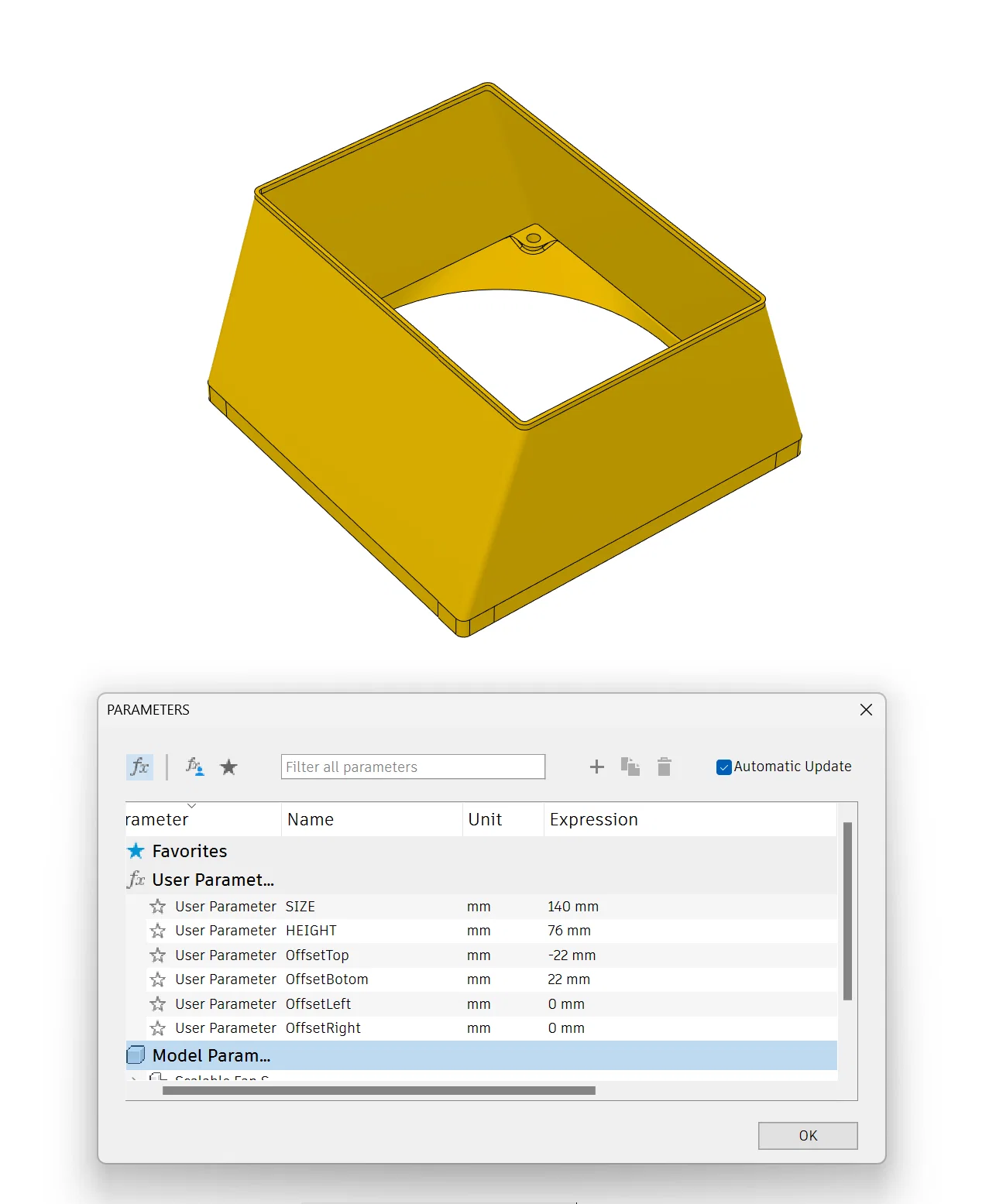This screenshot has height=1204, width=996.
Task: Edit the 0 mm expression for OffsetLeft
Action: click(x=566, y=1003)
